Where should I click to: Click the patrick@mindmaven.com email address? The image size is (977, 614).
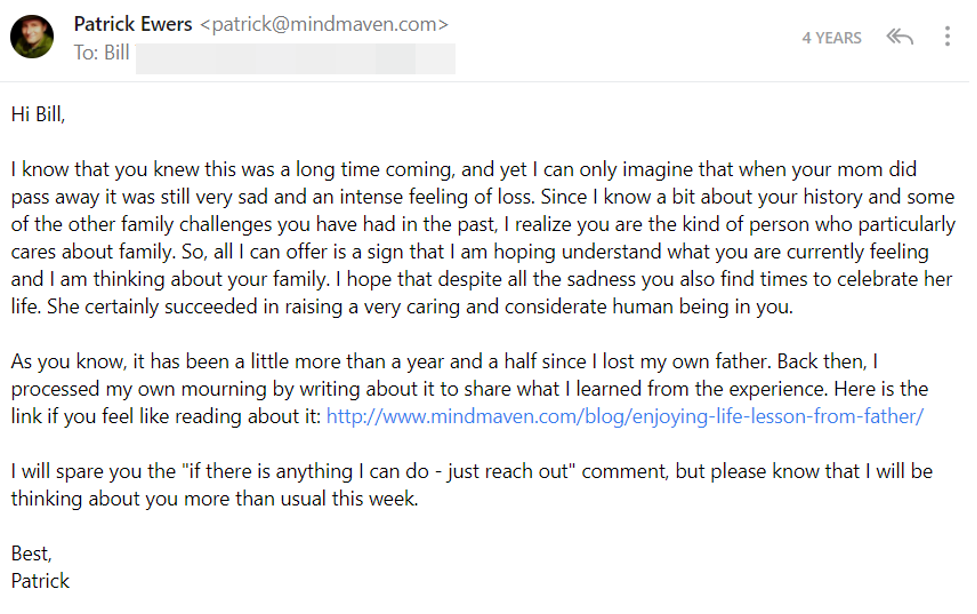tap(323, 24)
